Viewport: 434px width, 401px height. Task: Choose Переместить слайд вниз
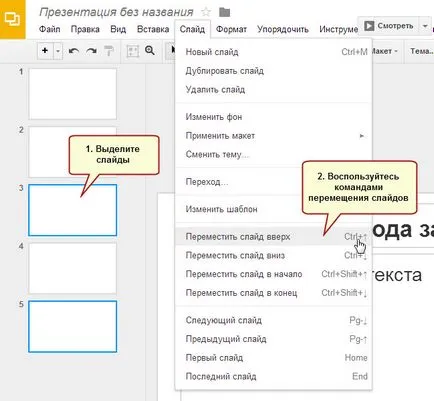coord(273,255)
